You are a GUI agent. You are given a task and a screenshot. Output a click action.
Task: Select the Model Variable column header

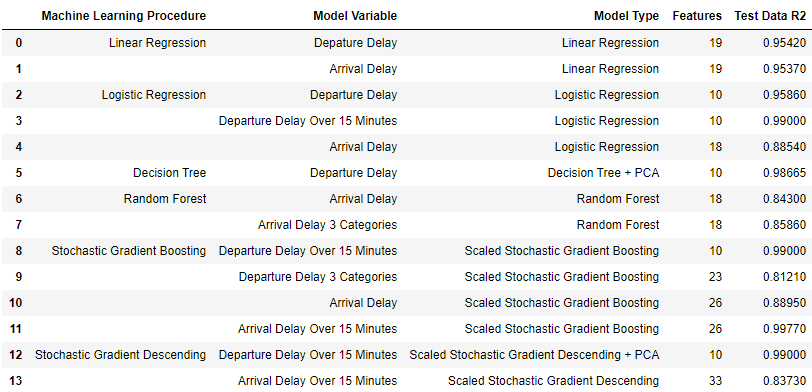pyautogui.click(x=355, y=16)
